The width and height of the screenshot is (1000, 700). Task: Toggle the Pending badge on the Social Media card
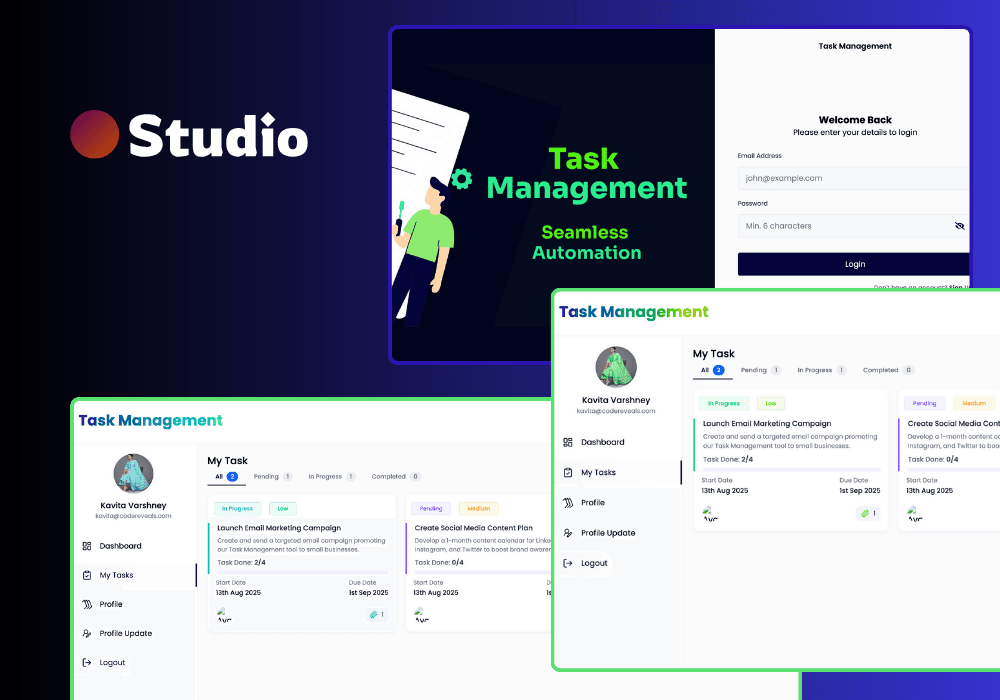pyautogui.click(x=430, y=509)
